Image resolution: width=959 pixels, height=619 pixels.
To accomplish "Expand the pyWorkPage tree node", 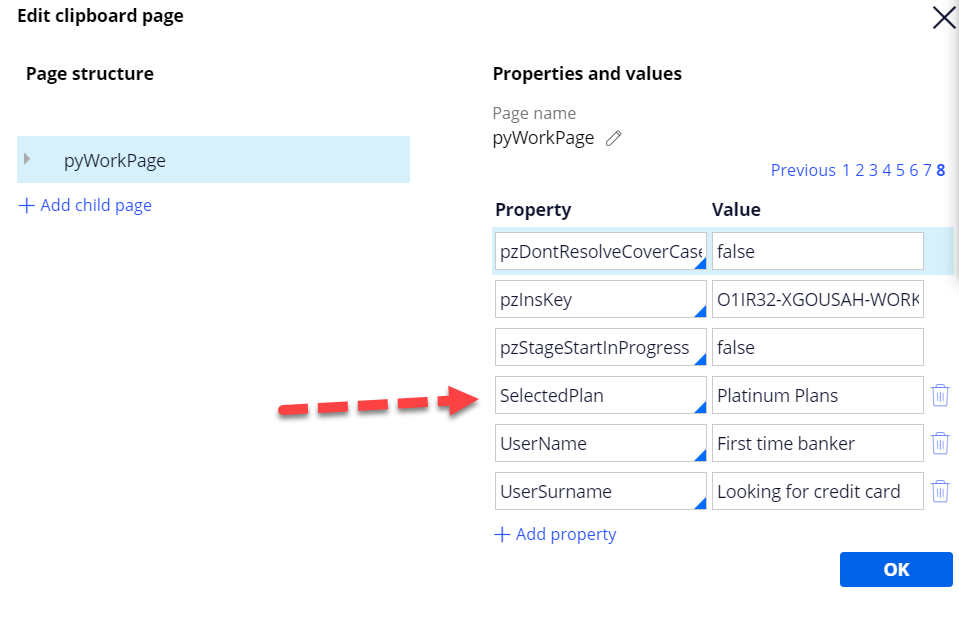I will click(27, 159).
